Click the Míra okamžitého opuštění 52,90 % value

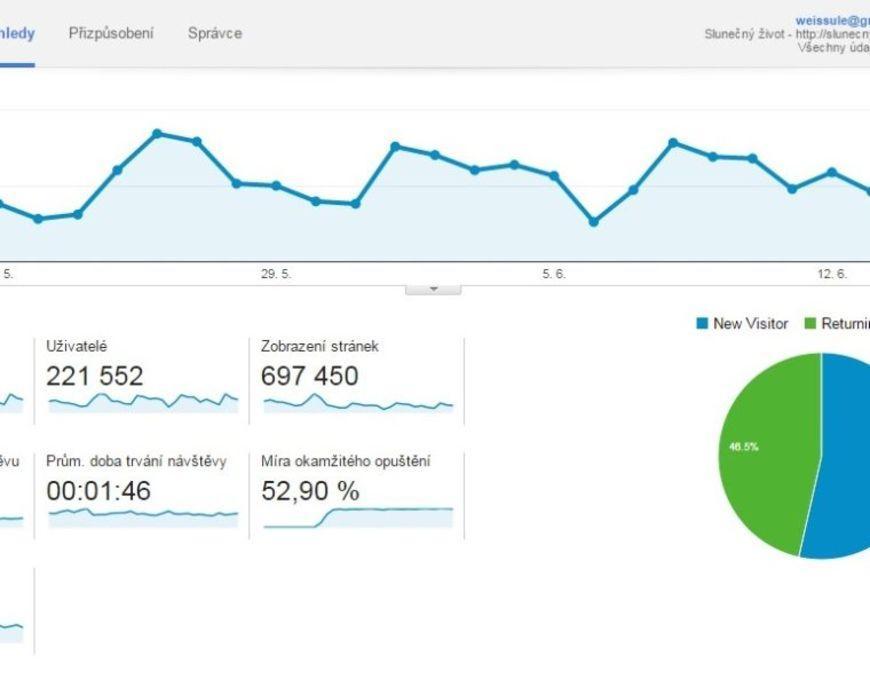[310, 491]
